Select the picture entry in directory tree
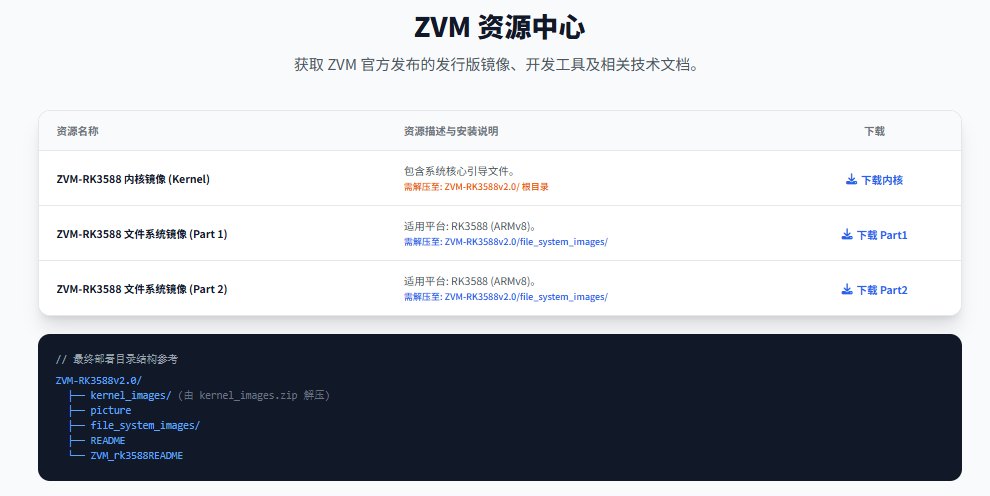The image size is (990, 496). point(110,410)
